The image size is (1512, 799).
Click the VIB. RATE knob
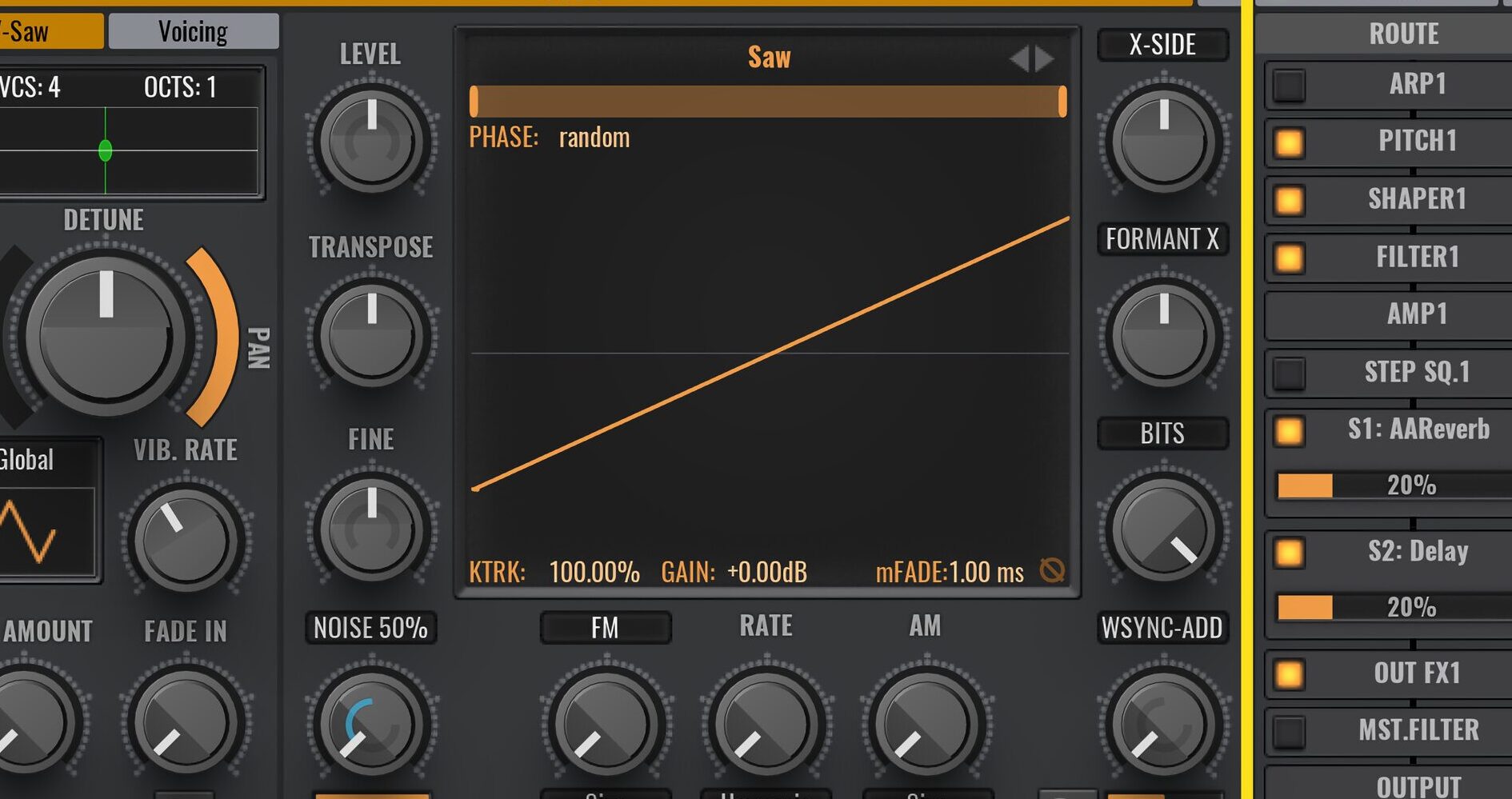[186, 539]
